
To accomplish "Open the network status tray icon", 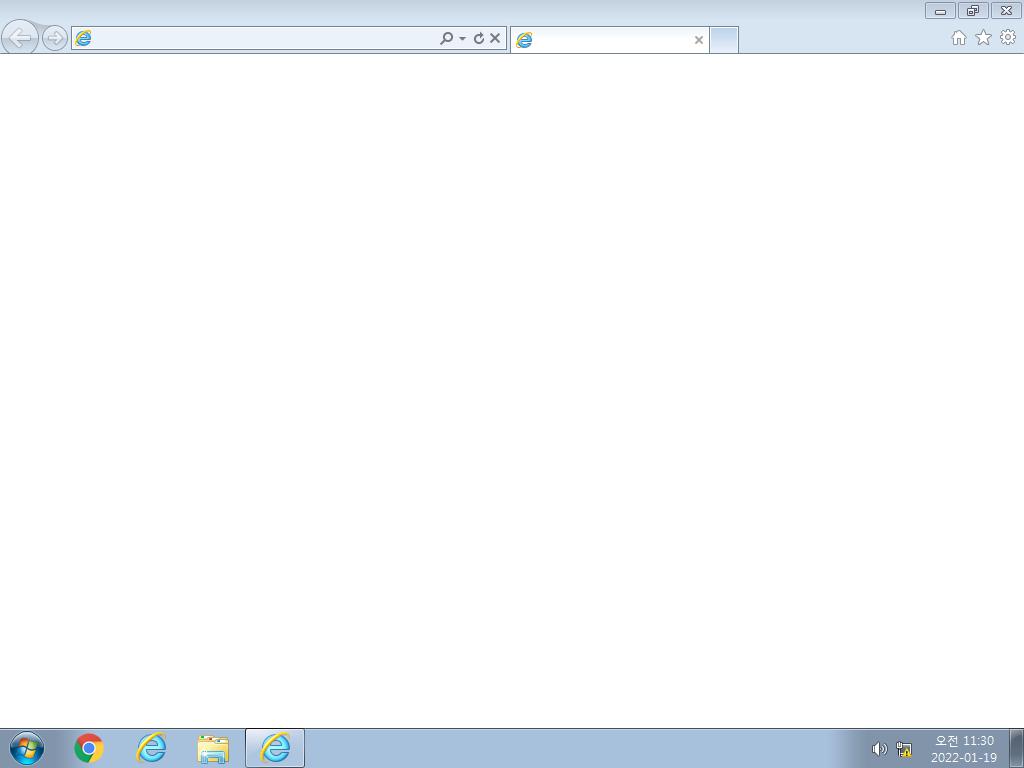I will [x=904, y=748].
